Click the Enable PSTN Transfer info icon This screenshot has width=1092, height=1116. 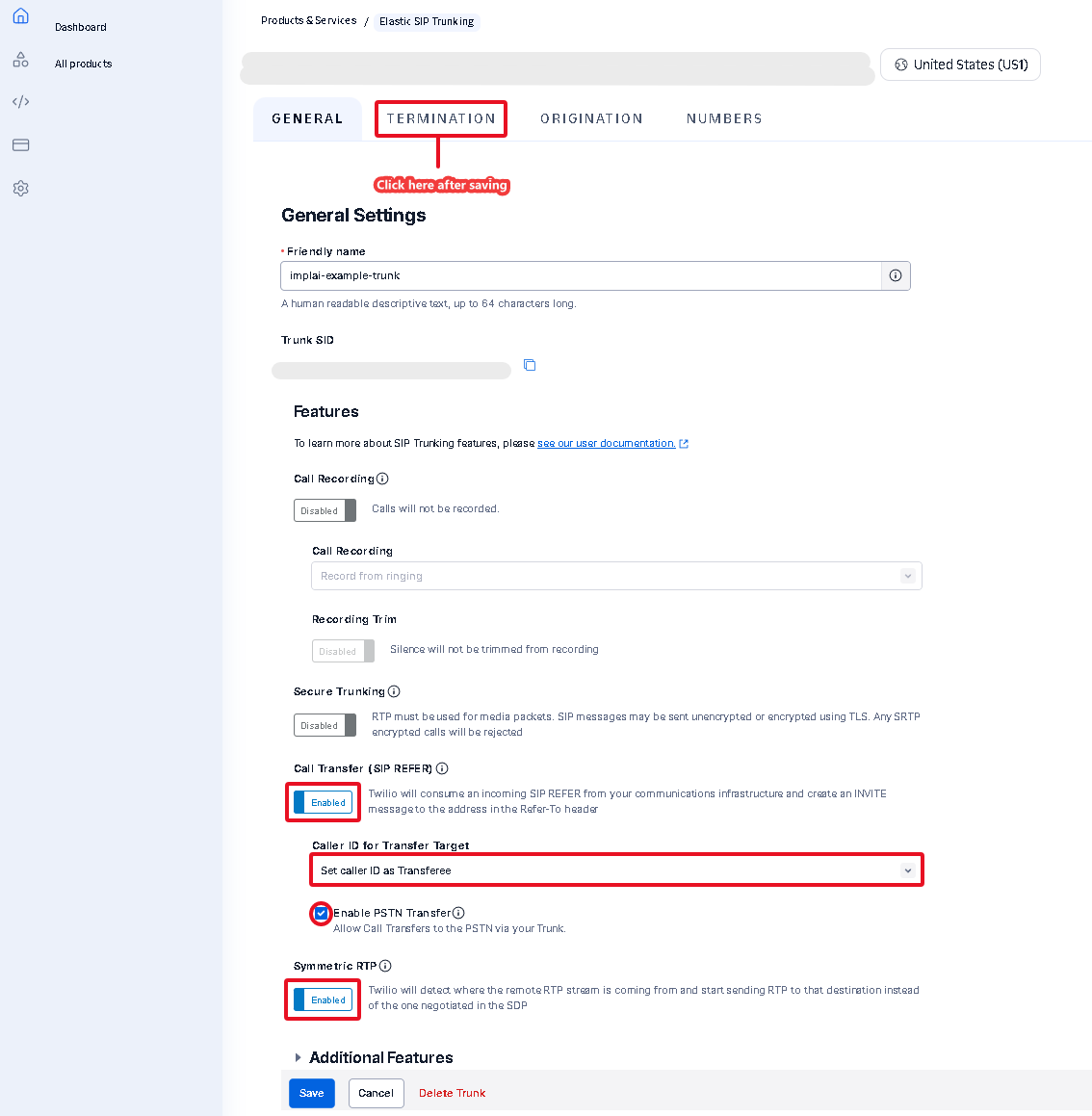[458, 913]
